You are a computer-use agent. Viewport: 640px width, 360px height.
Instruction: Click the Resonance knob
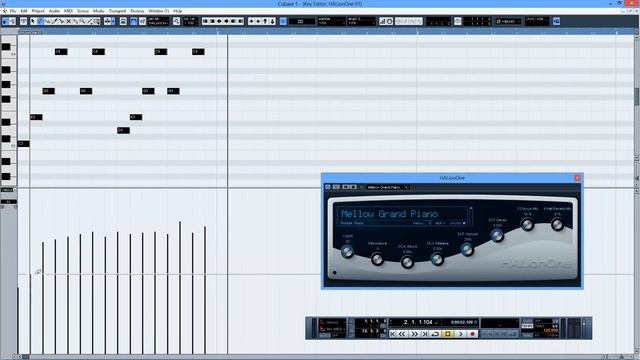(x=377, y=259)
